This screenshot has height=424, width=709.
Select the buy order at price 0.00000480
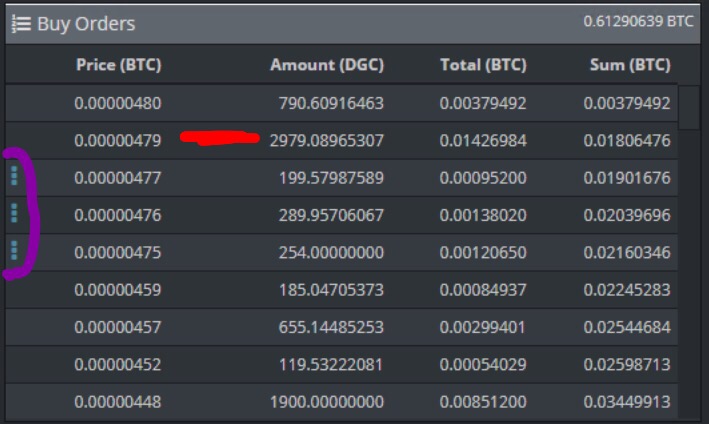point(341,103)
